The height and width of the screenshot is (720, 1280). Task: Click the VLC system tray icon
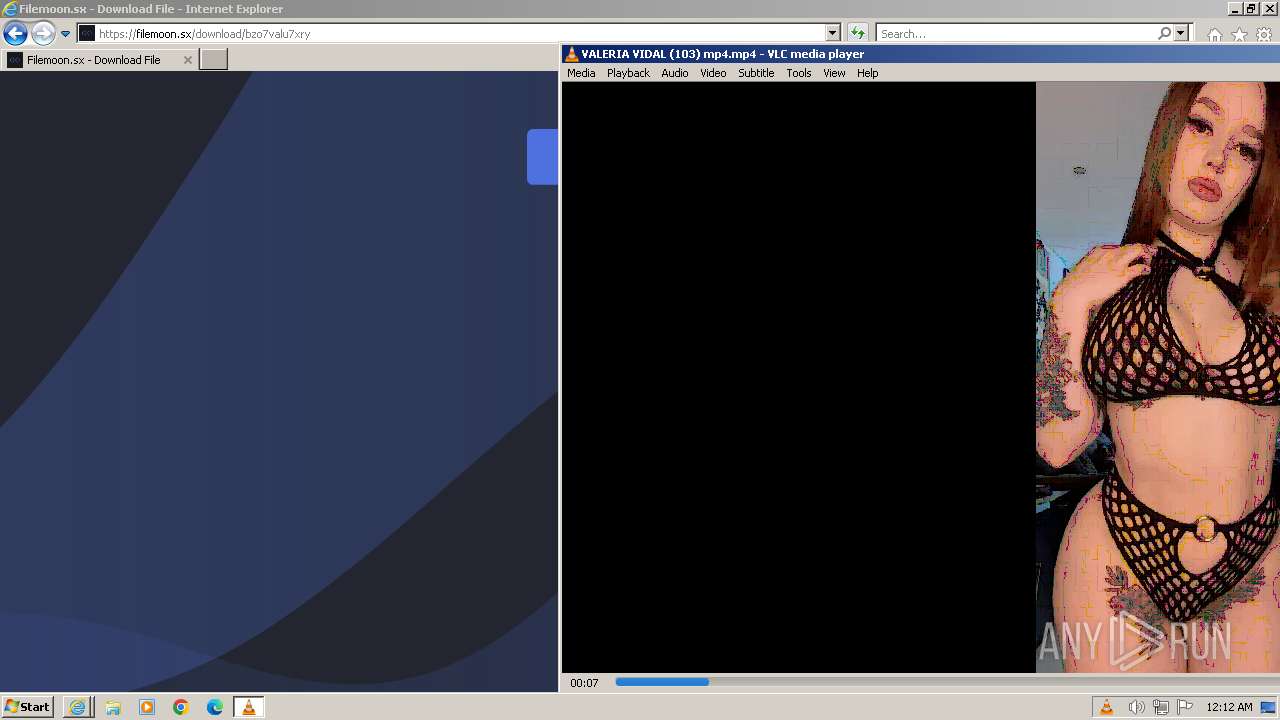coord(1107,707)
